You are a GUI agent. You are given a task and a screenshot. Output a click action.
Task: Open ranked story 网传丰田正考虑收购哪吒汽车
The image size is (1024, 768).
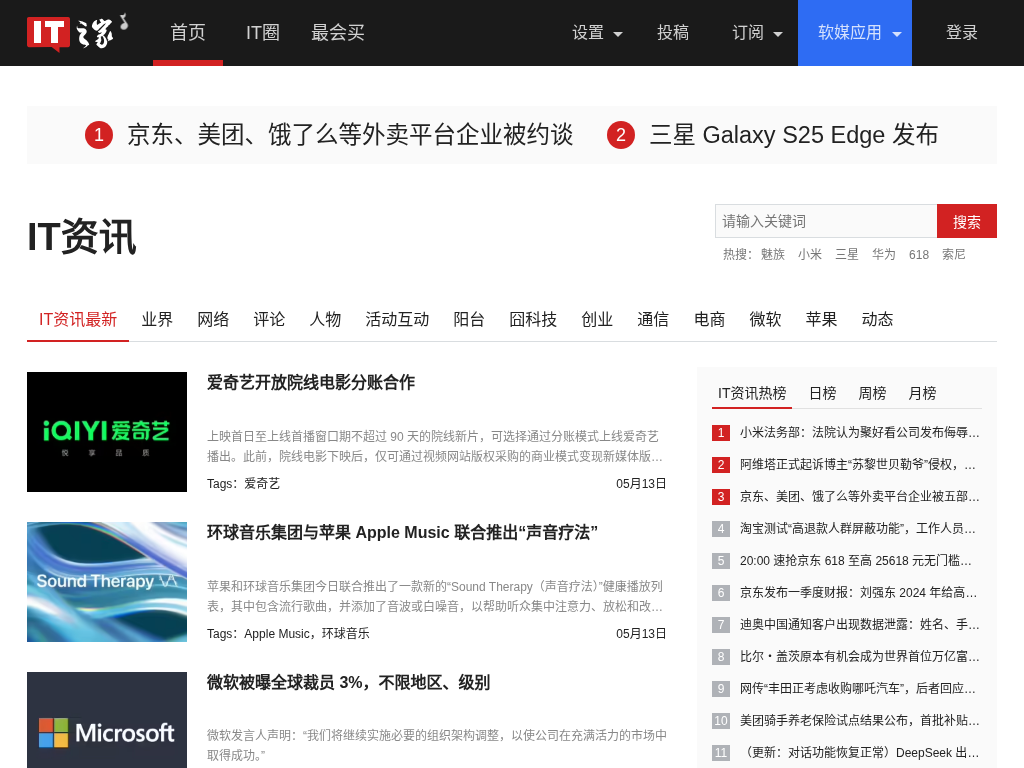[x=857, y=688]
